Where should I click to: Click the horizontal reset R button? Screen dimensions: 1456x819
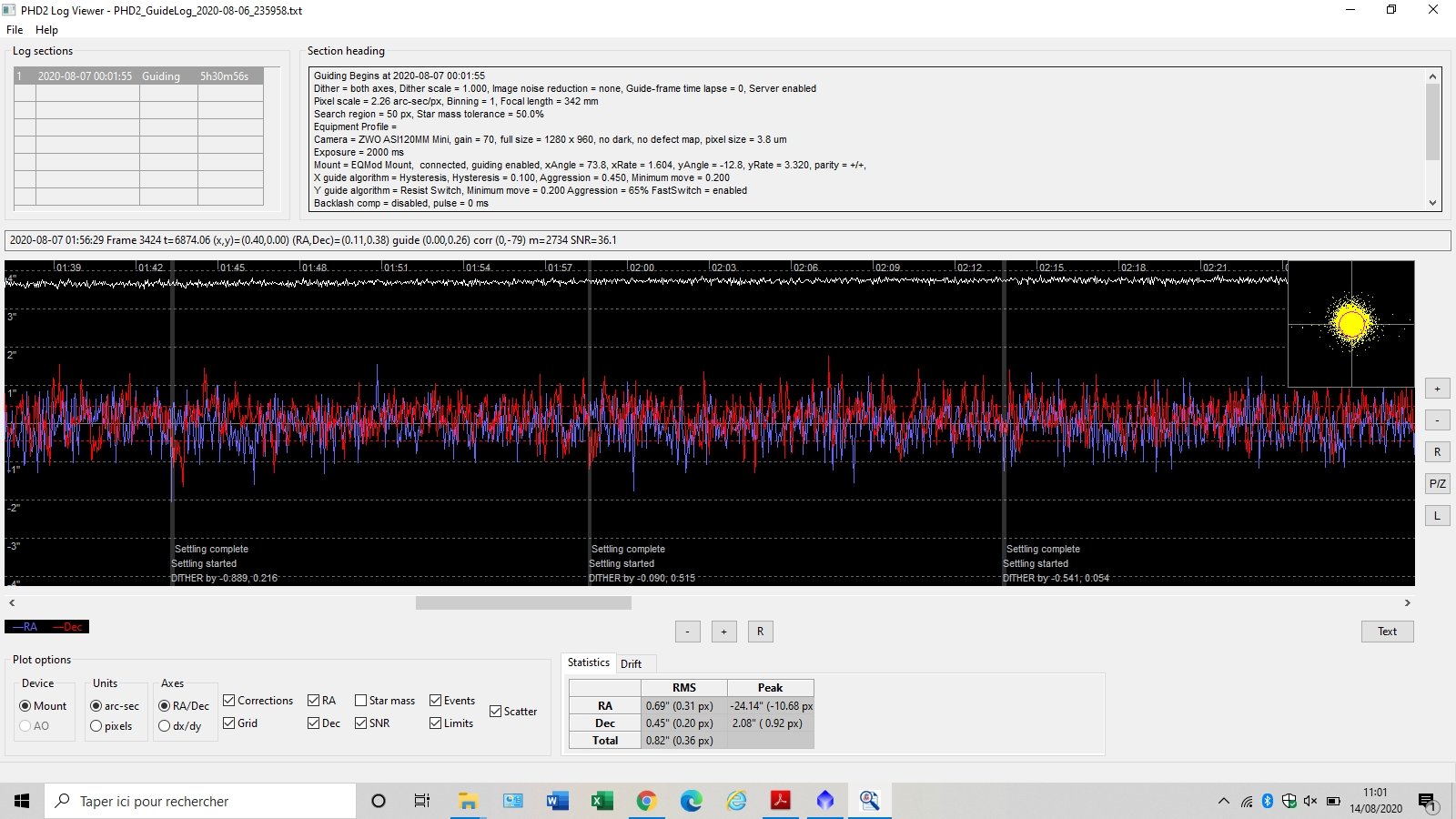760,632
